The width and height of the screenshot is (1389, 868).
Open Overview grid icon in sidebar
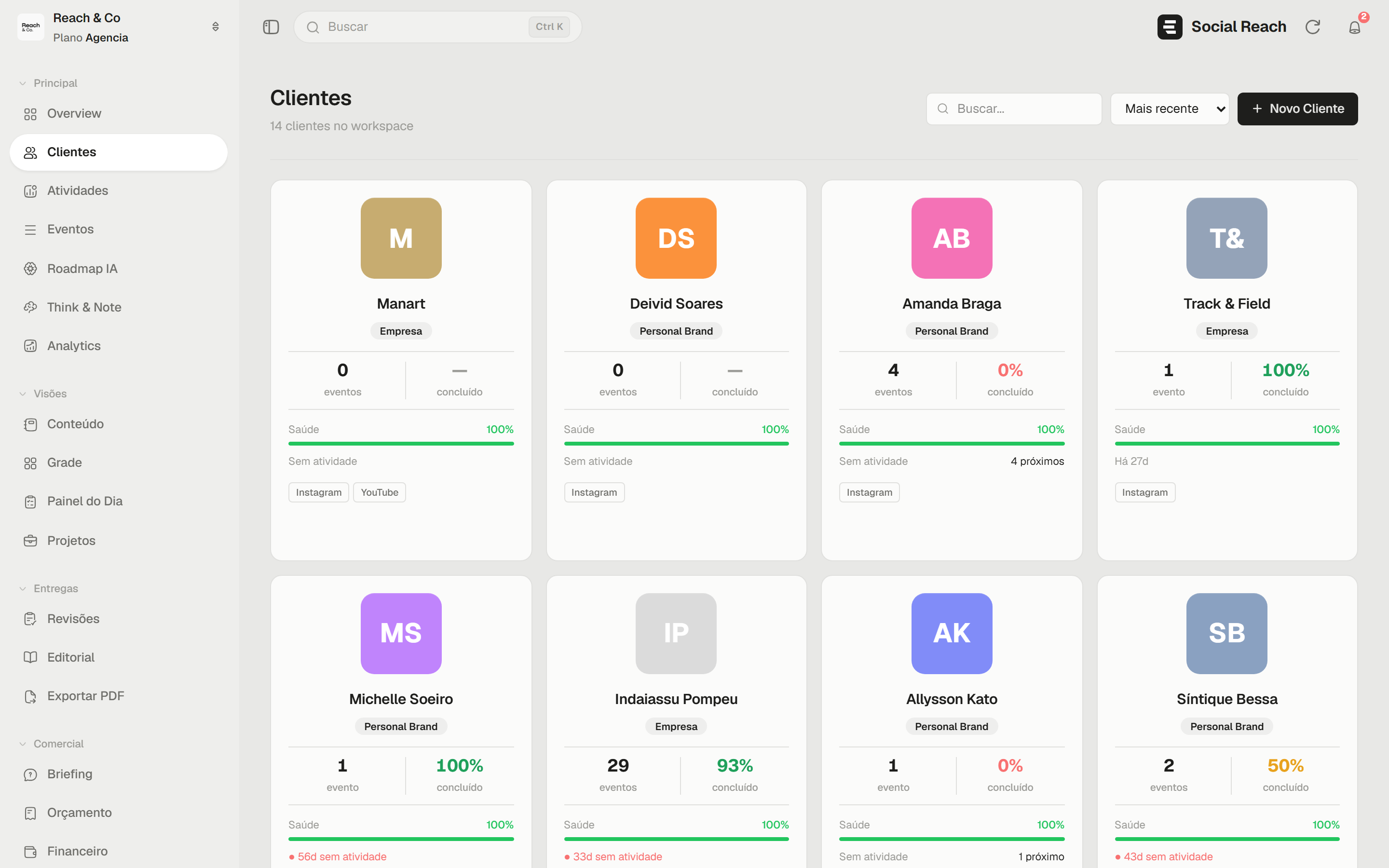(x=30, y=114)
